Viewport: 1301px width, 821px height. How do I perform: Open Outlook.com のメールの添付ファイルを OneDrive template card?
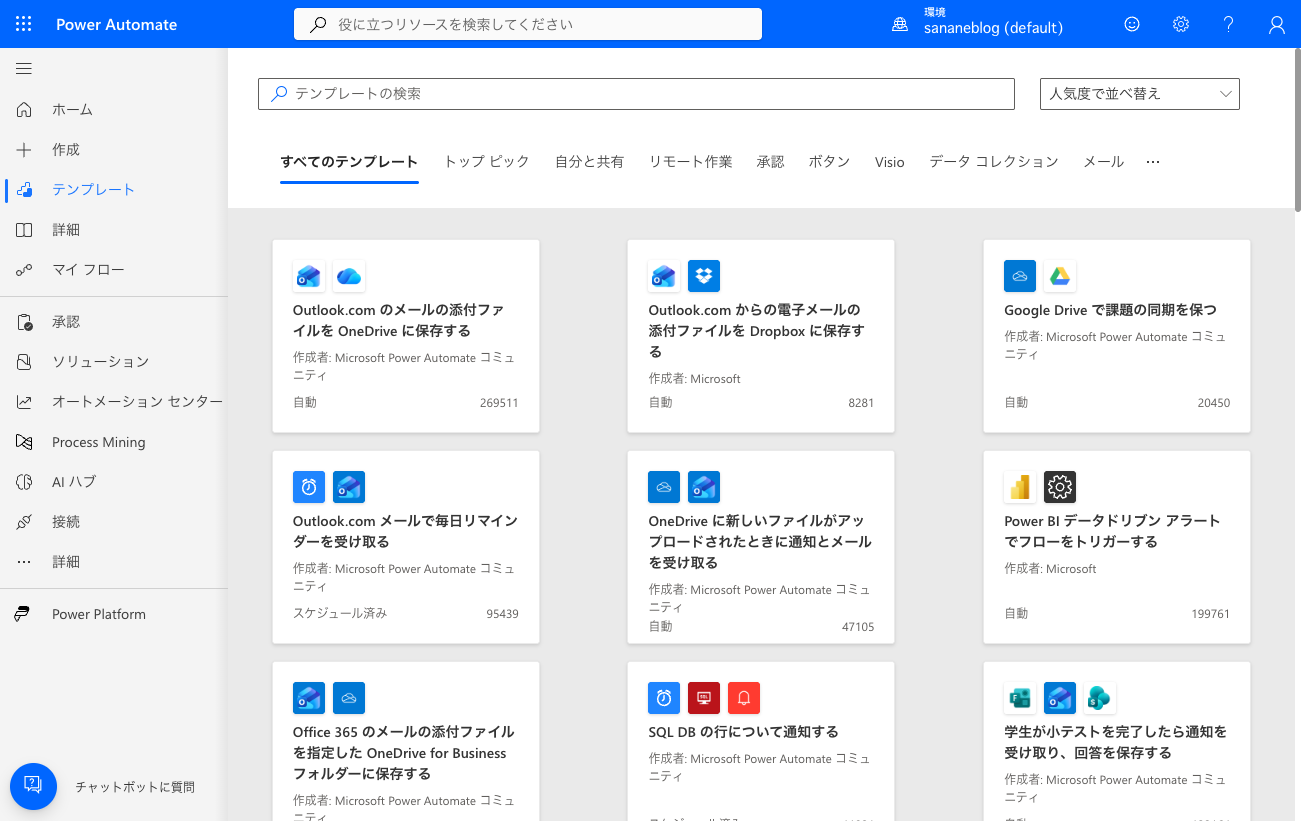(x=406, y=336)
